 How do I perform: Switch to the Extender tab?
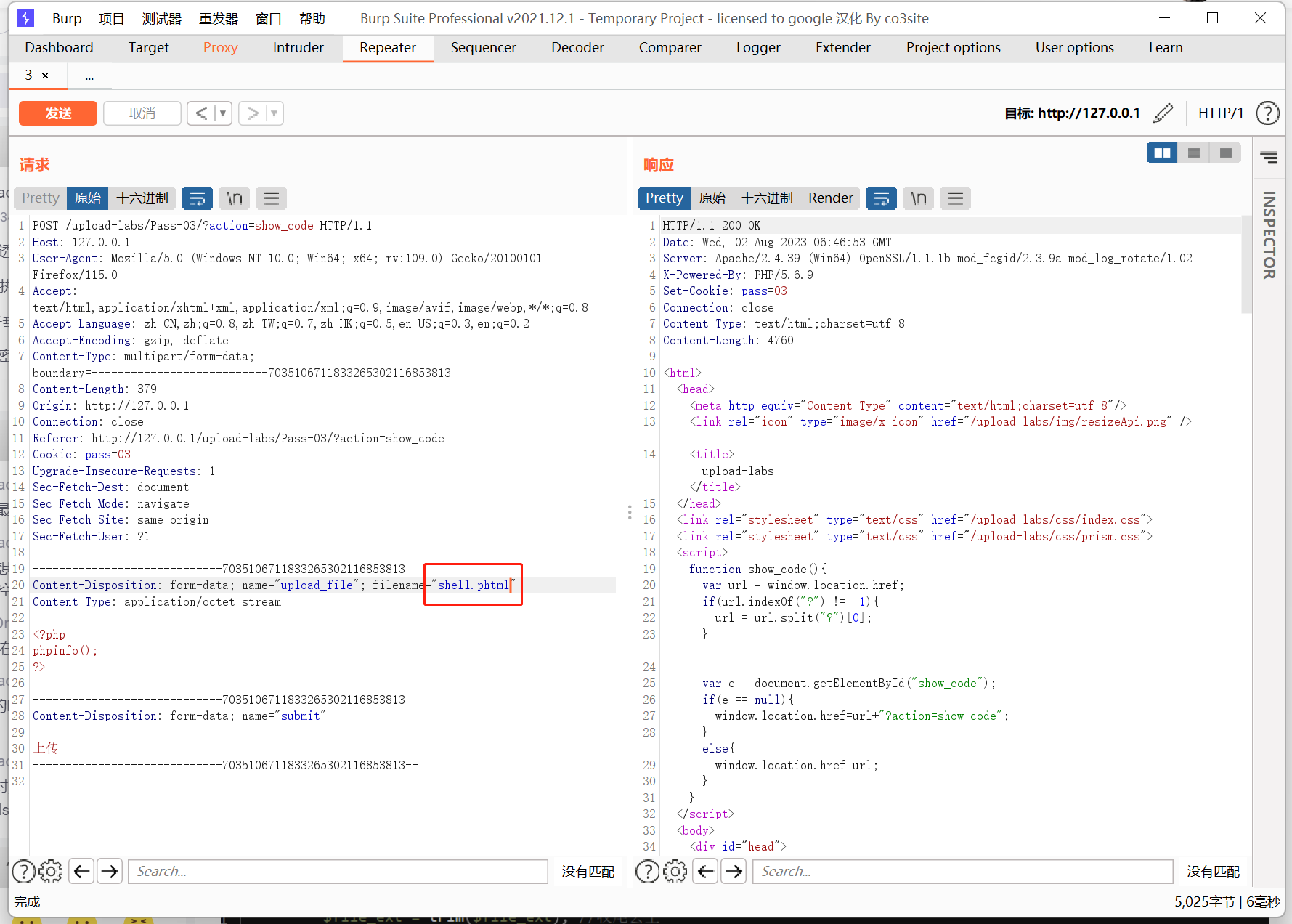[x=842, y=47]
